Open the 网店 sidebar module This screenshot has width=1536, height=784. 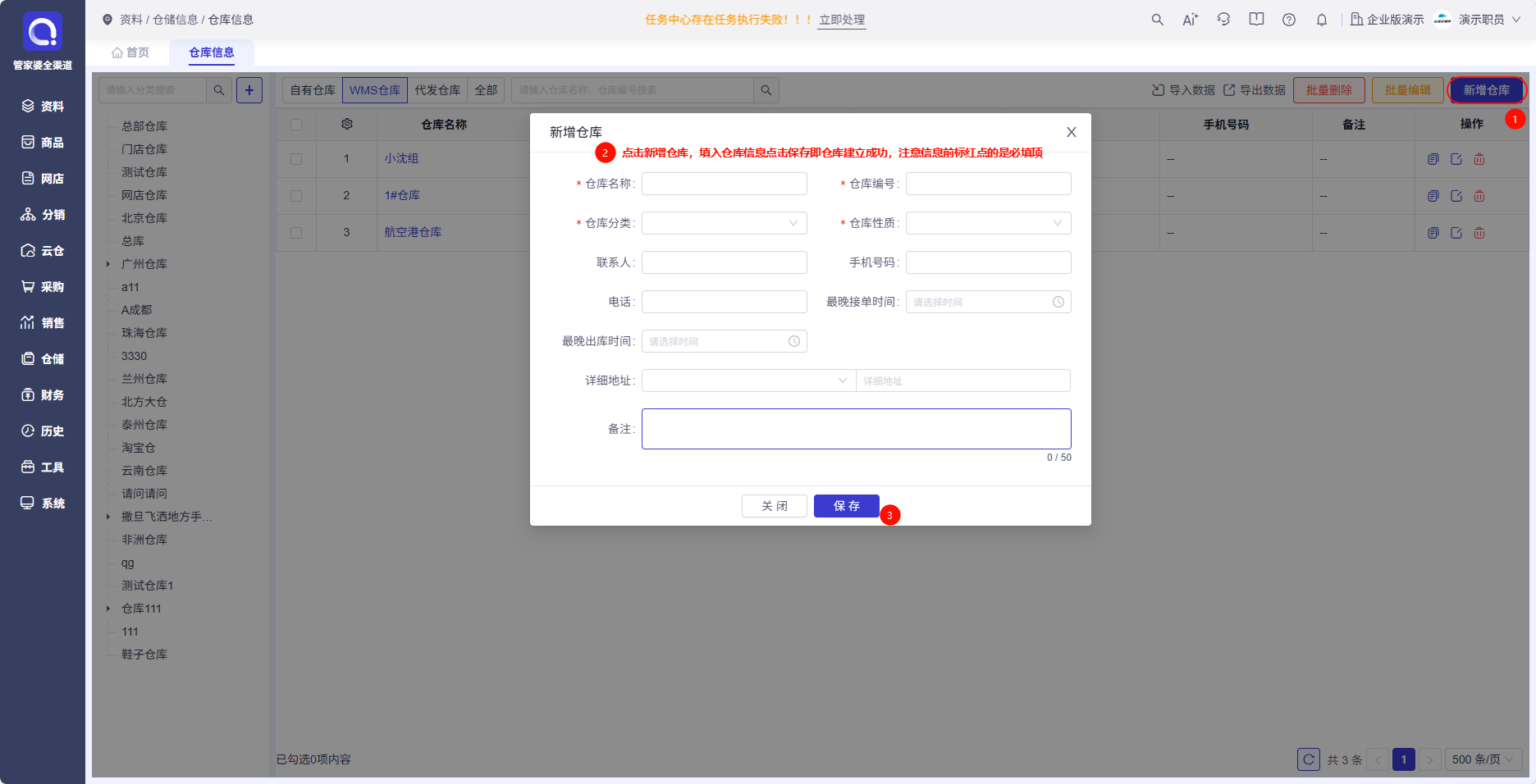43,178
